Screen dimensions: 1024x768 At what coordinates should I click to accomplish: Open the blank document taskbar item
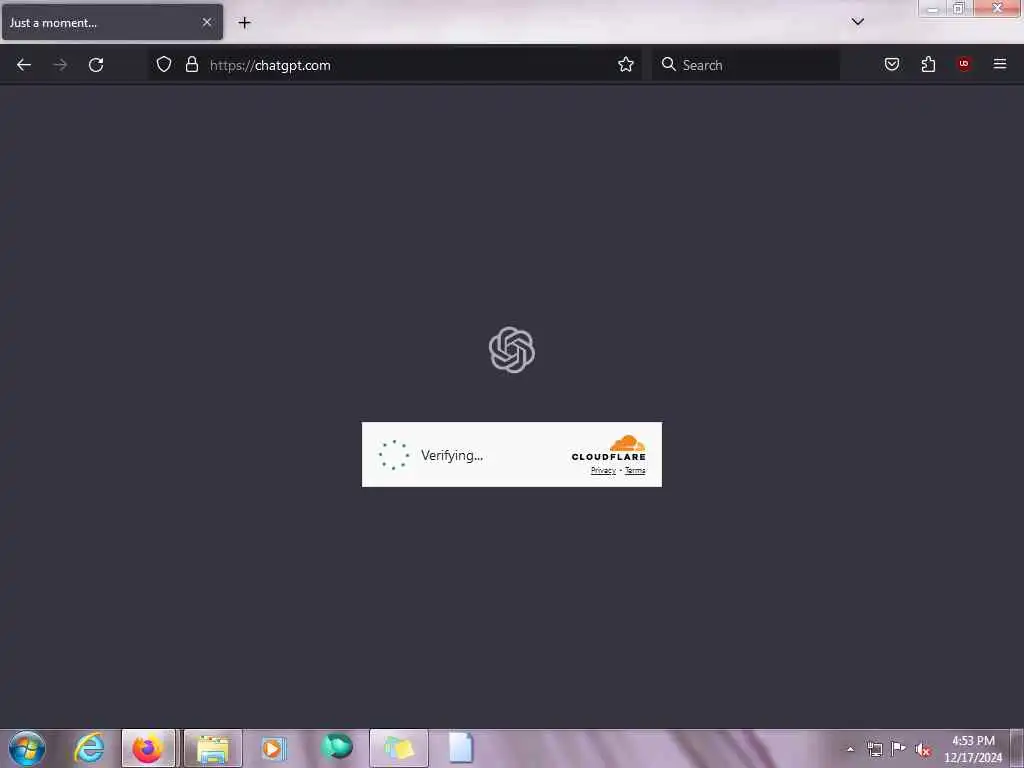[460, 748]
